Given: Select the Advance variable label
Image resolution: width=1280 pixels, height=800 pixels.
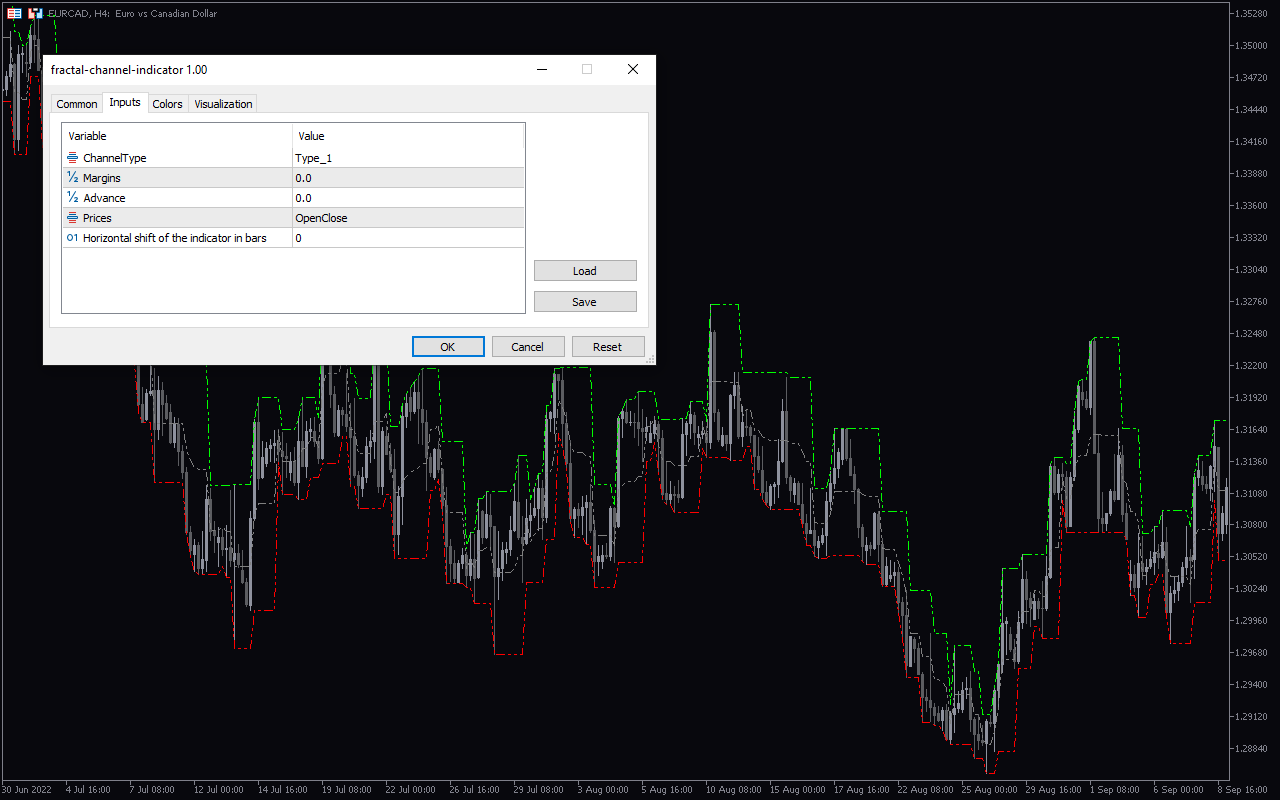Looking at the screenshot, I should click(104, 198).
